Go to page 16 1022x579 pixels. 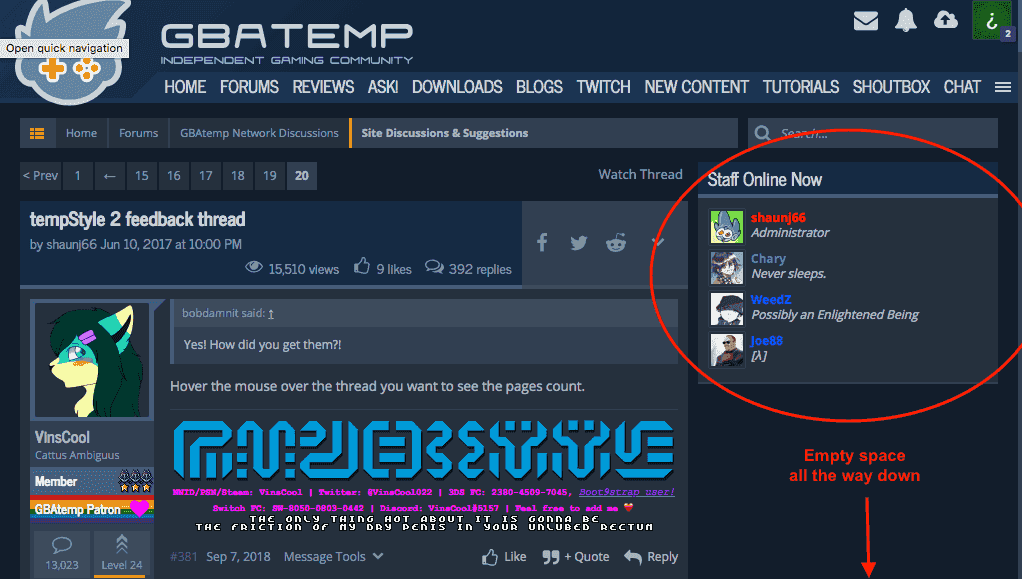(x=173, y=176)
